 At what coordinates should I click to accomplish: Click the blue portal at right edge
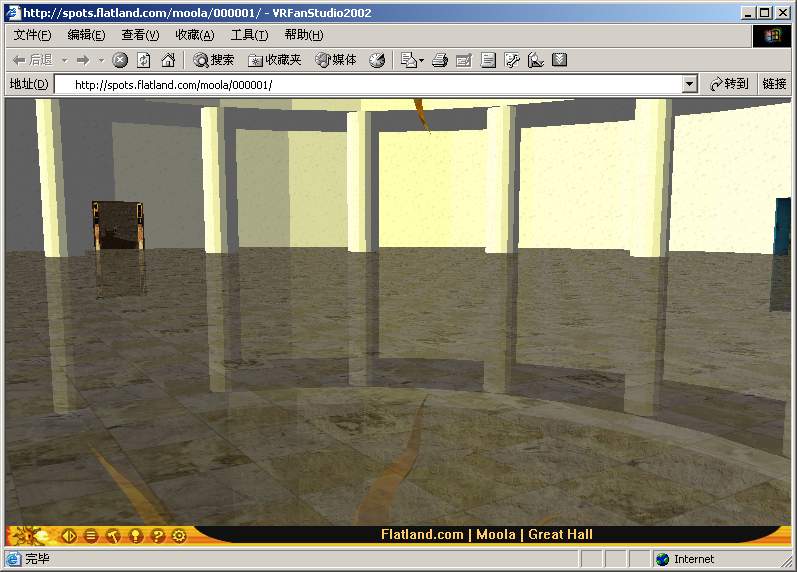tap(783, 227)
